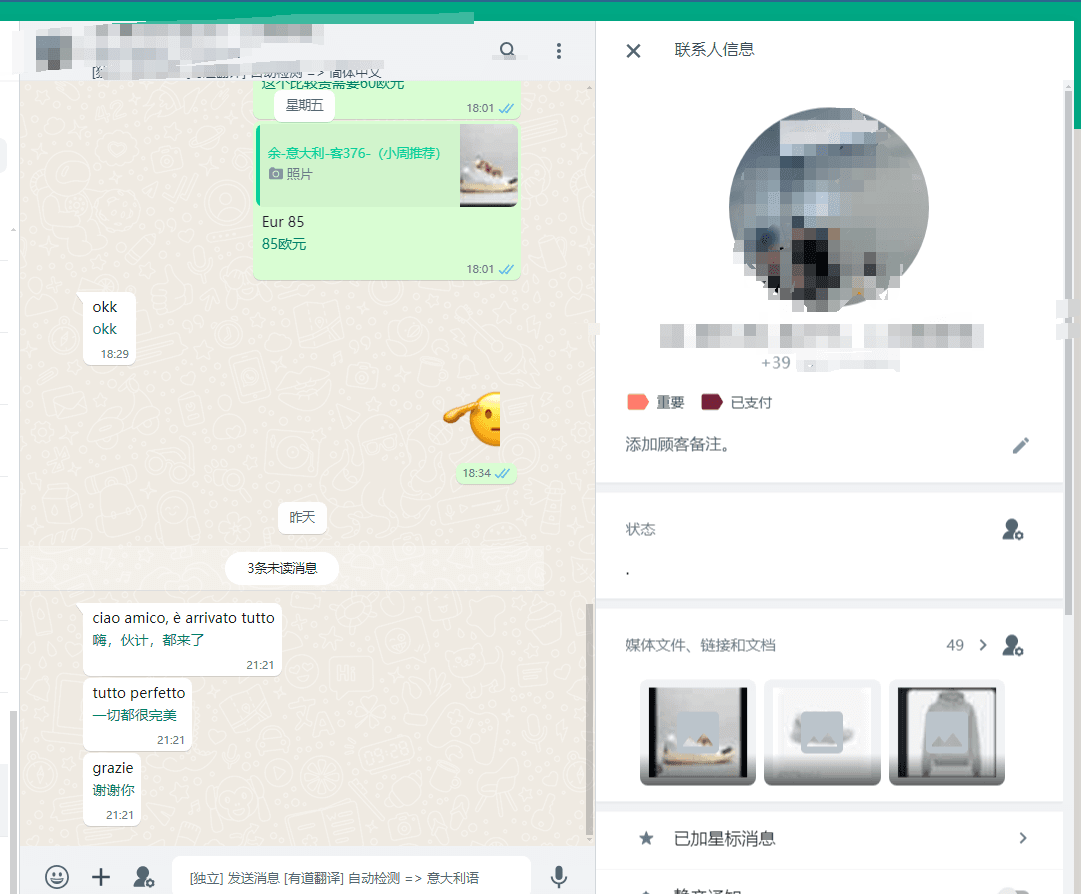Open the first shoe media thumbnail
Viewport: 1081px width, 894px height.
(697, 732)
